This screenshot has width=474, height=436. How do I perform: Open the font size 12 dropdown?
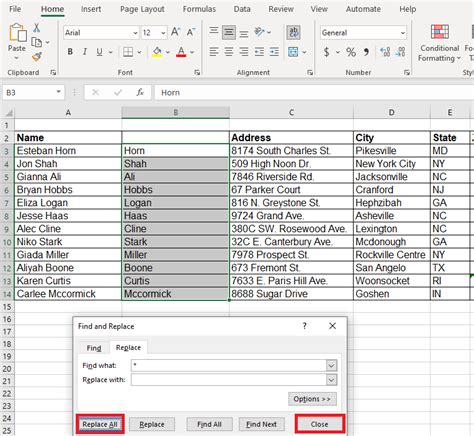point(163,33)
